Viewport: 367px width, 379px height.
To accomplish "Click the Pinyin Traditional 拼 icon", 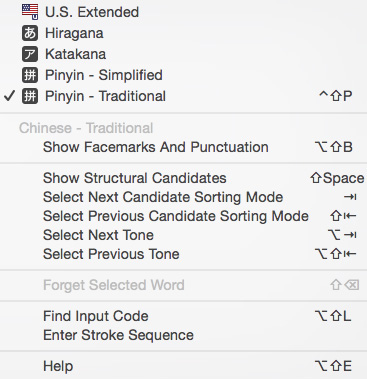I will click(30, 96).
